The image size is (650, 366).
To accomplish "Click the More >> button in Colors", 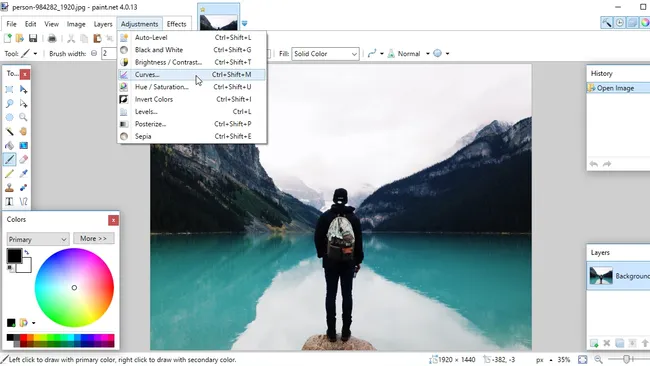I will pos(93,238).
